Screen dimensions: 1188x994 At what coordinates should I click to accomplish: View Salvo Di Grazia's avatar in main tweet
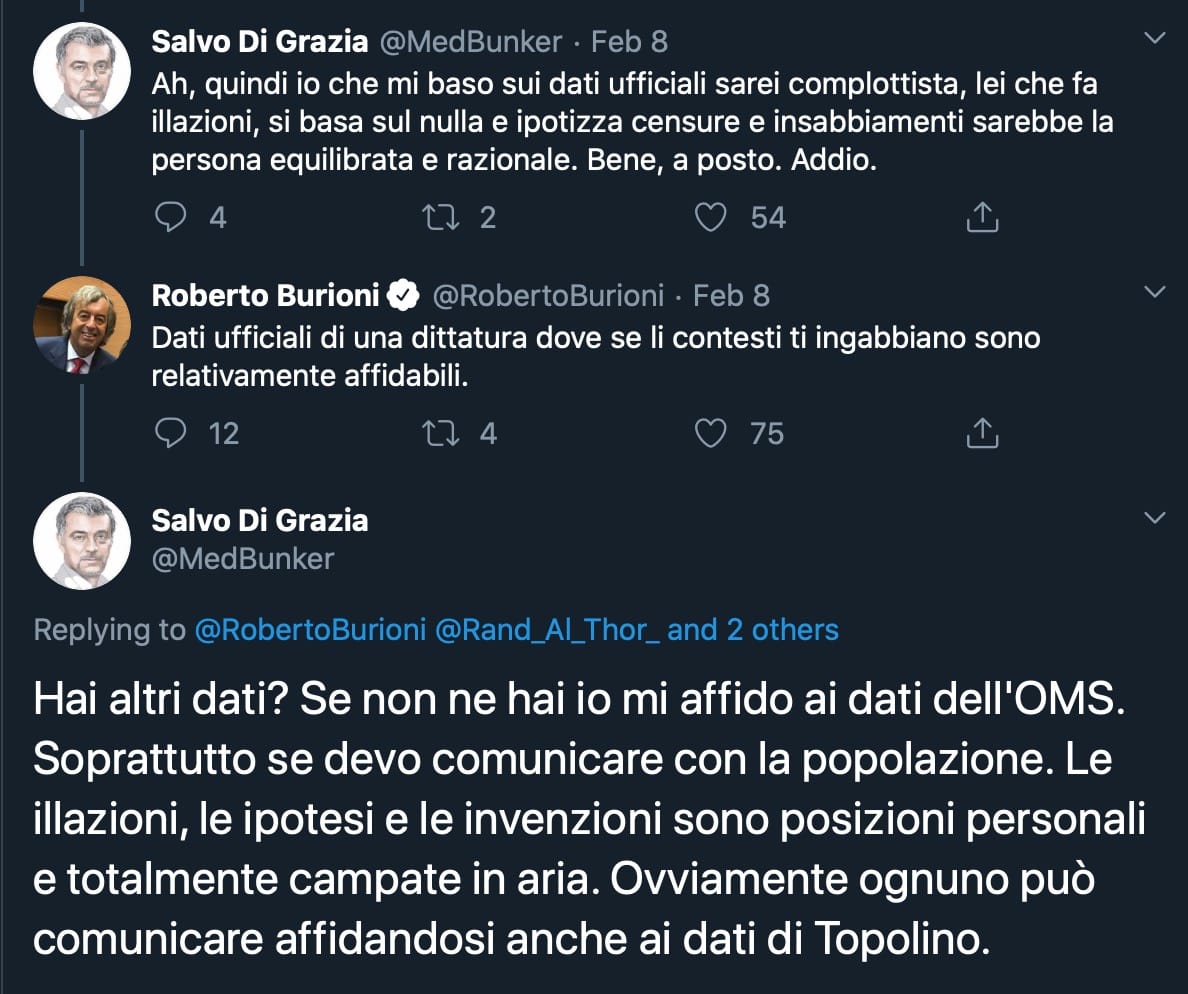81,540
